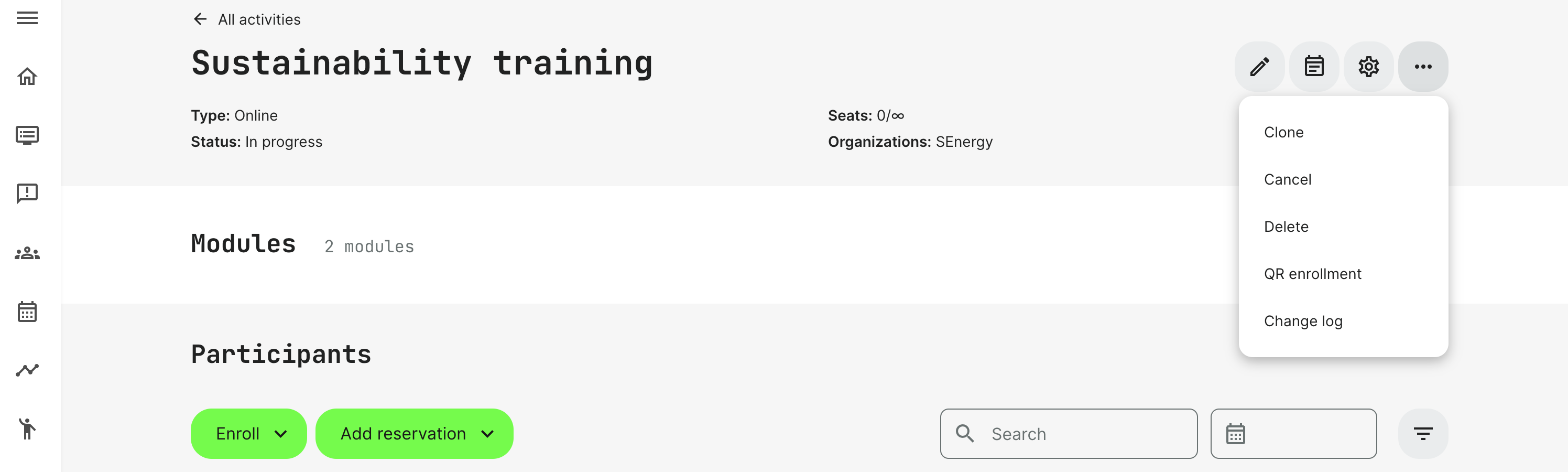This screenshot has height=472, width=1568.
Task: Select Delete from the options menu
Action: point(1286,227)
